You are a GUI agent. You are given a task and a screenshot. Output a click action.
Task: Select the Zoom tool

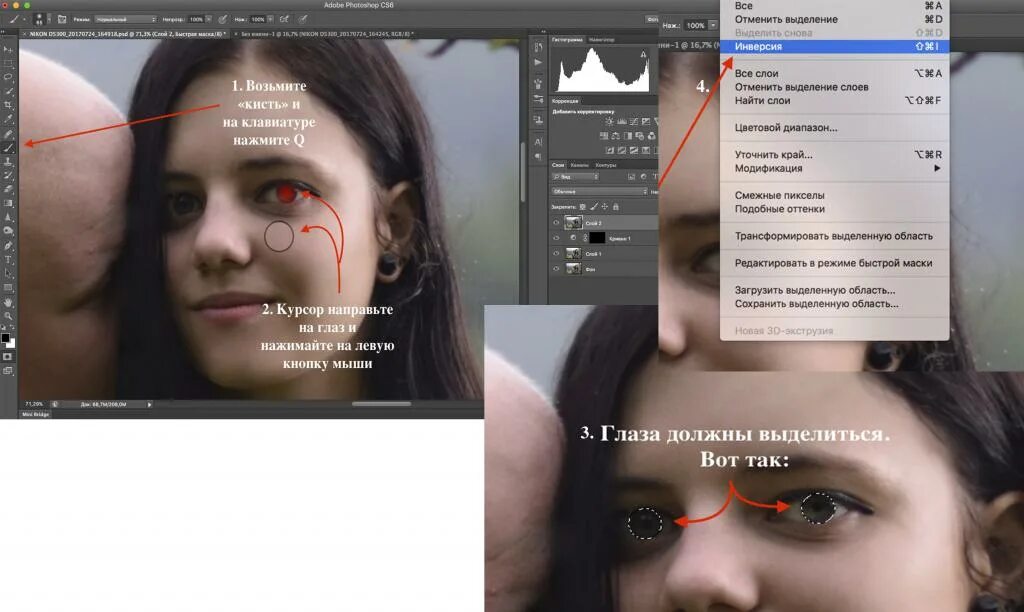point(8,316)
